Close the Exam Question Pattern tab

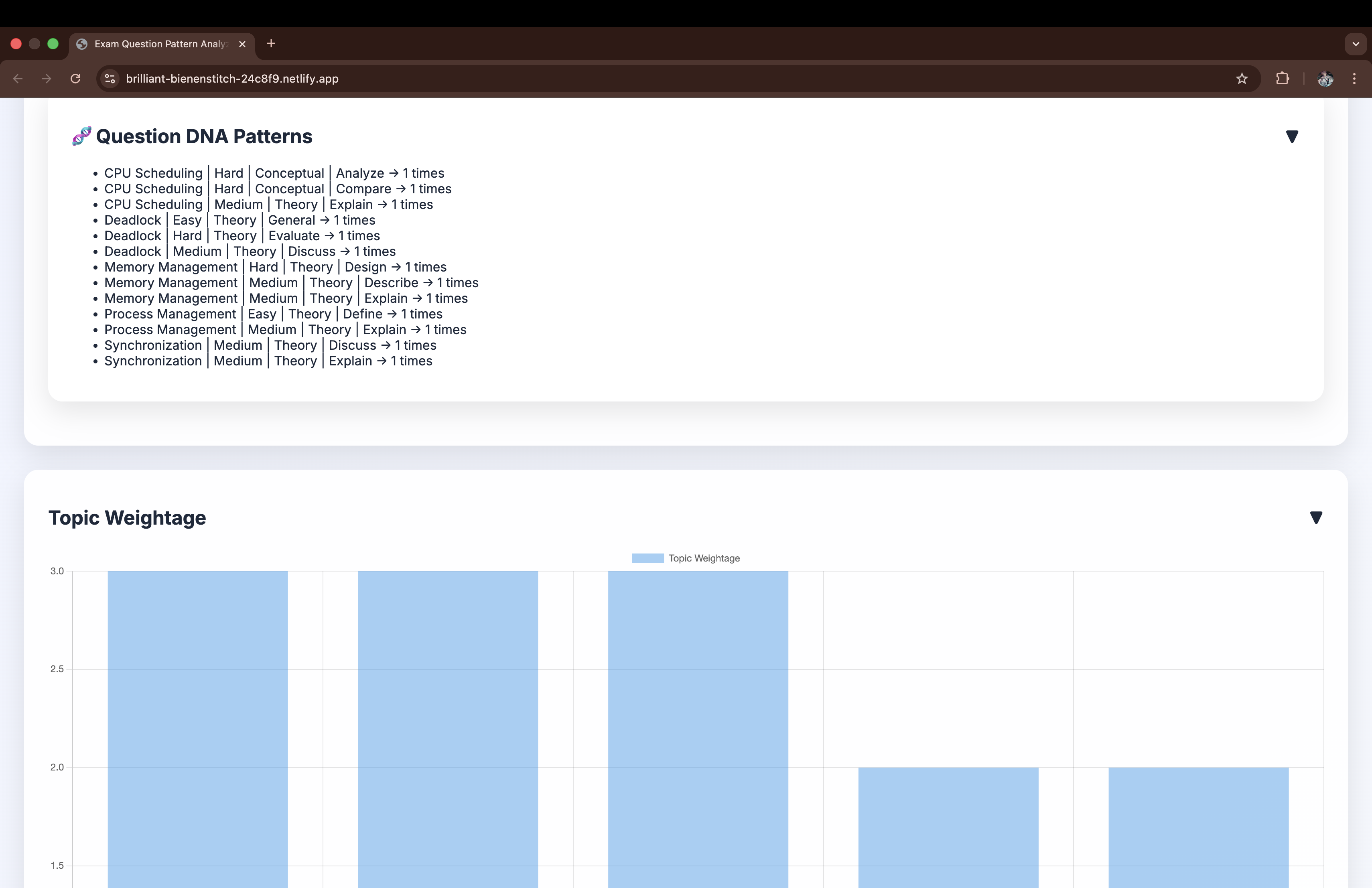tap(242, 44)
